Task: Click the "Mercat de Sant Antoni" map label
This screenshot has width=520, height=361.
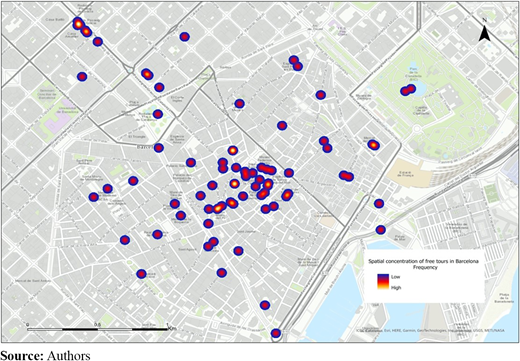Action: tap(33, 281)
